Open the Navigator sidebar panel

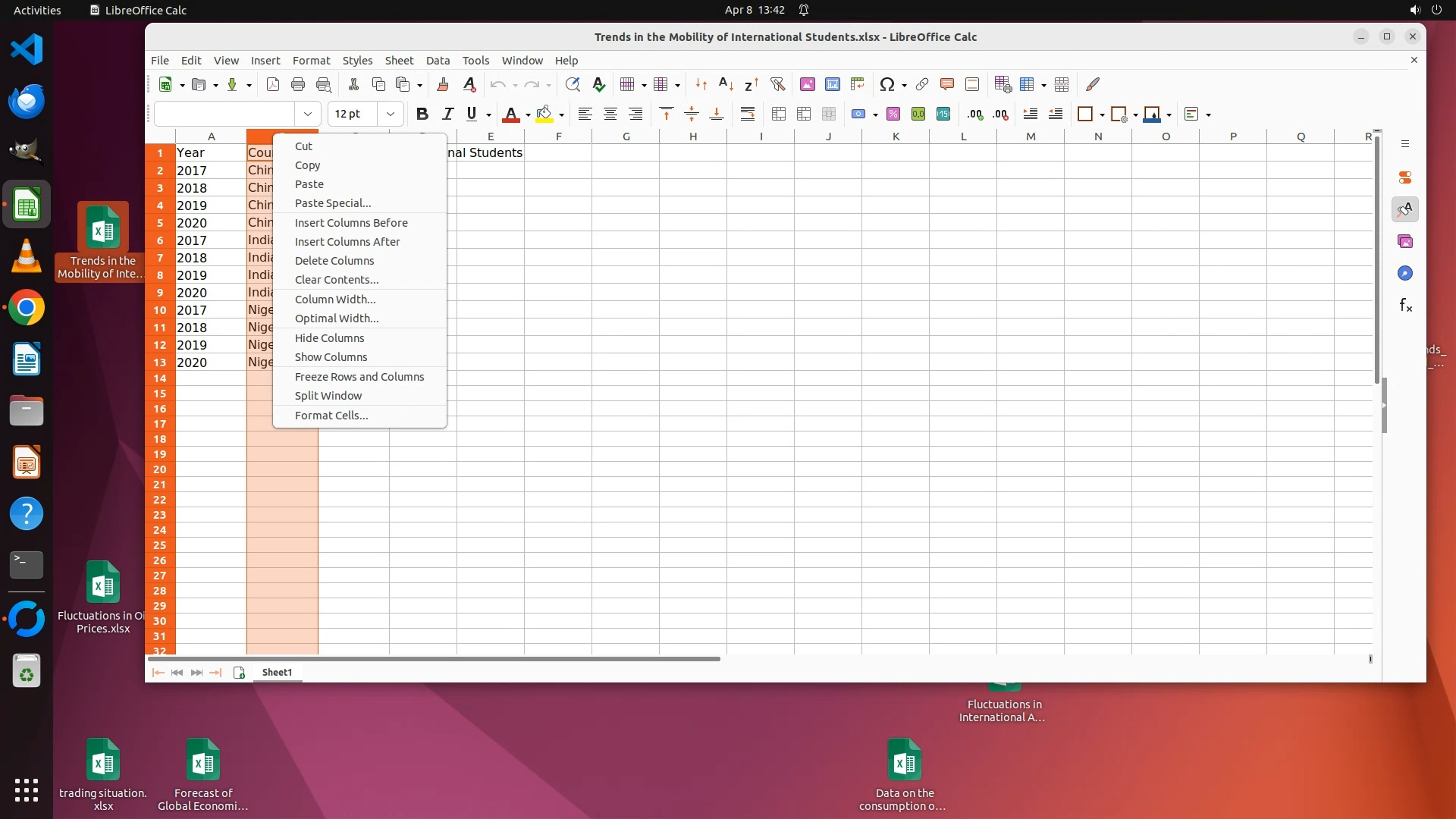[x=1404, y=274]
